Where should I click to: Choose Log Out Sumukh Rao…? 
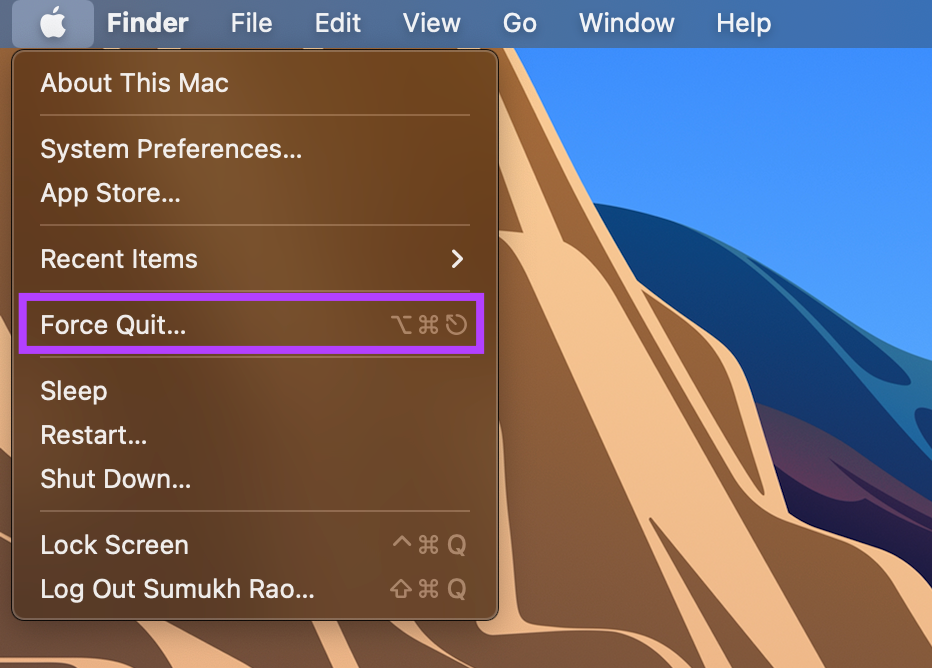pos(255,588)
